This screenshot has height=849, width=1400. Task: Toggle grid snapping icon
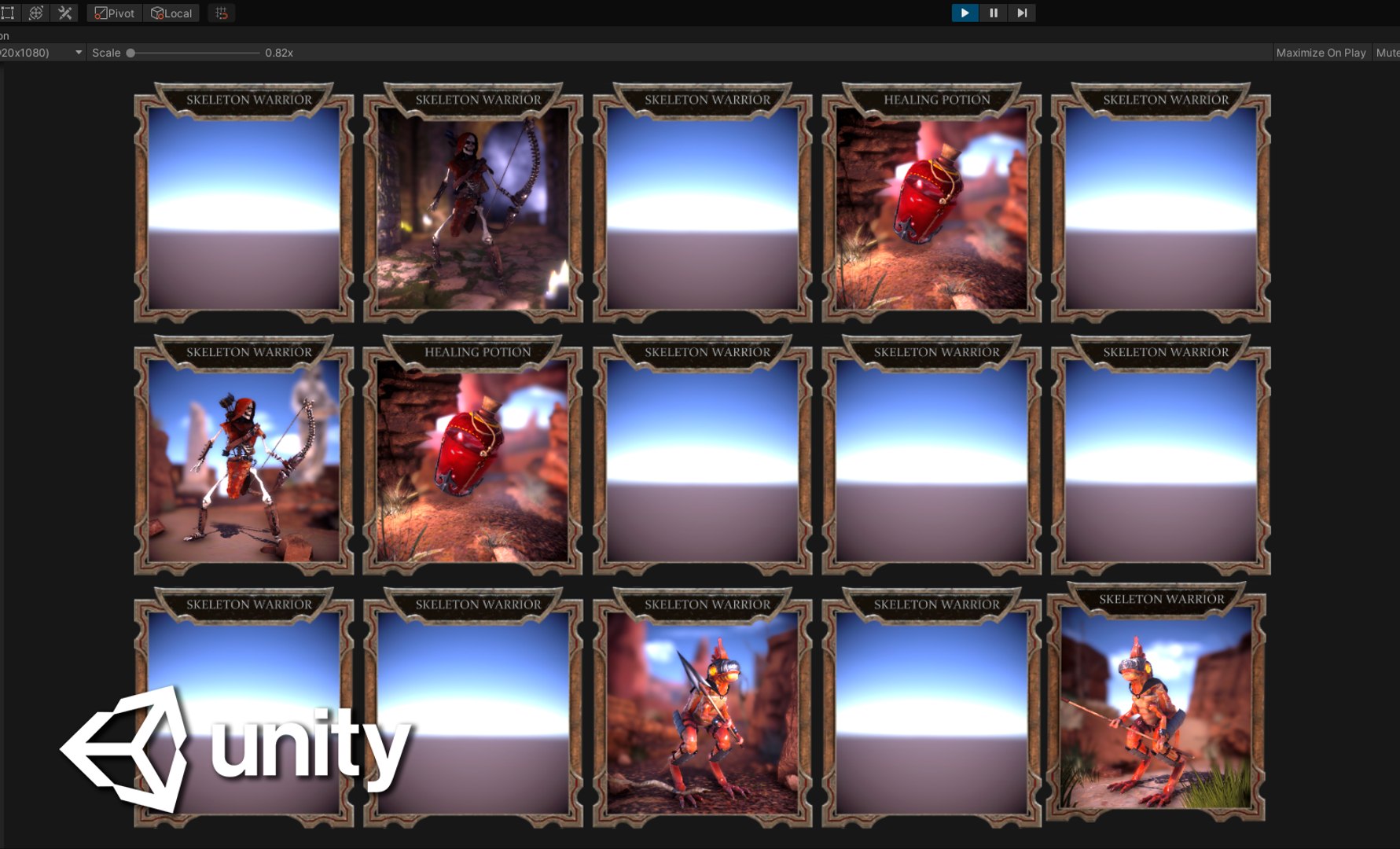[x=222, y=13]
